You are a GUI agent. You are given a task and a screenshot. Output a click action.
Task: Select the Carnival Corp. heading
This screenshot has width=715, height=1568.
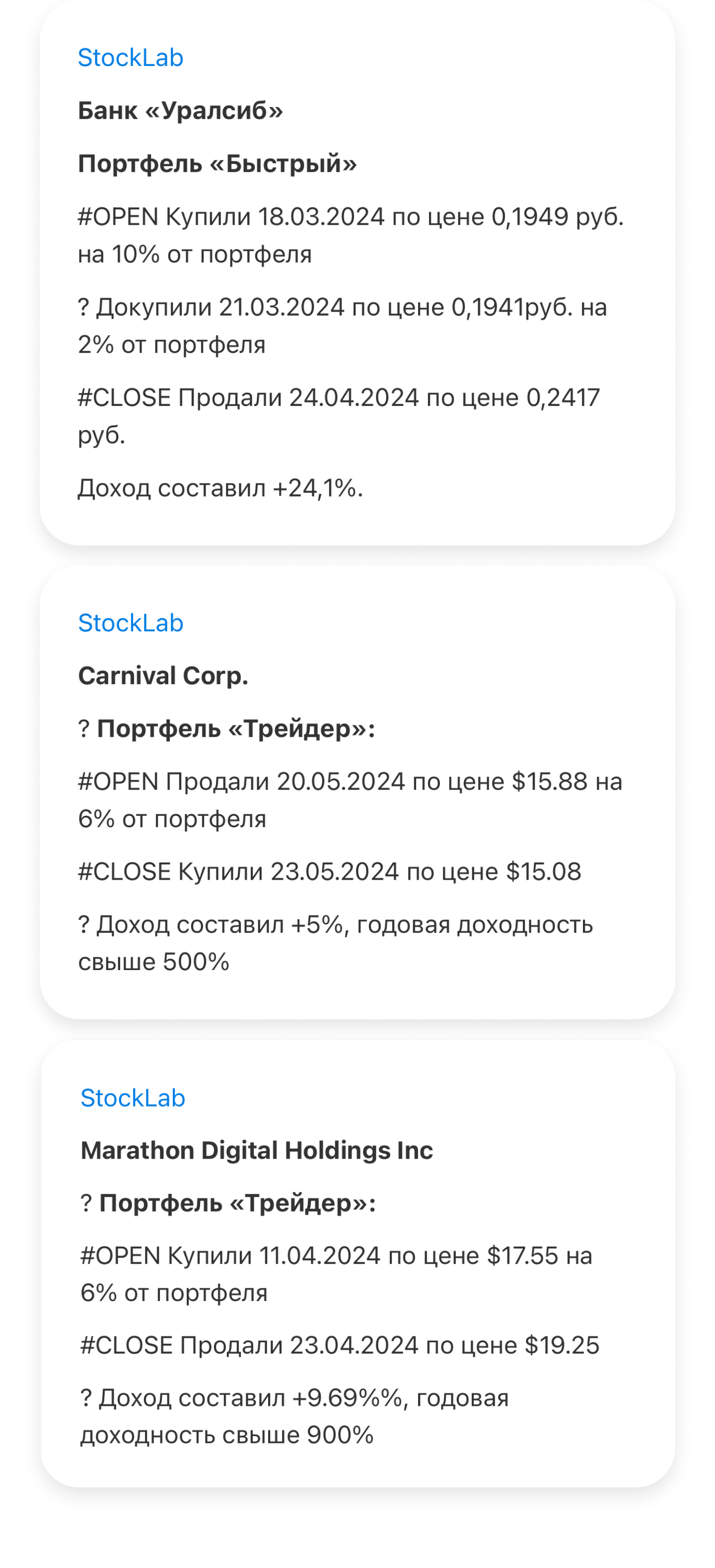coord(163,676)
